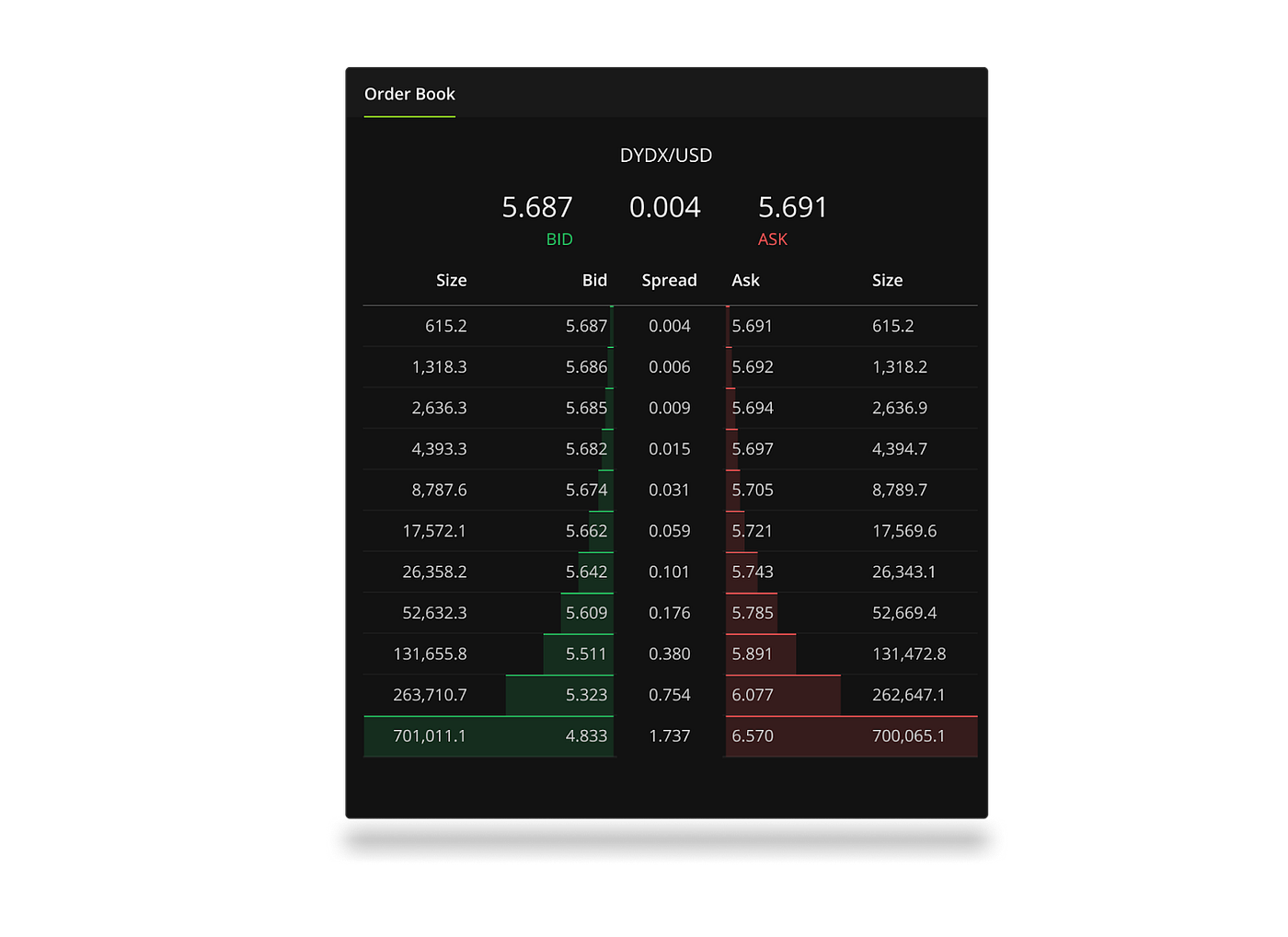Image resolution: width=1288 pixels, height=937 pixels.
Task: Click the ASK label under the ask price
Action: point(772,238)
